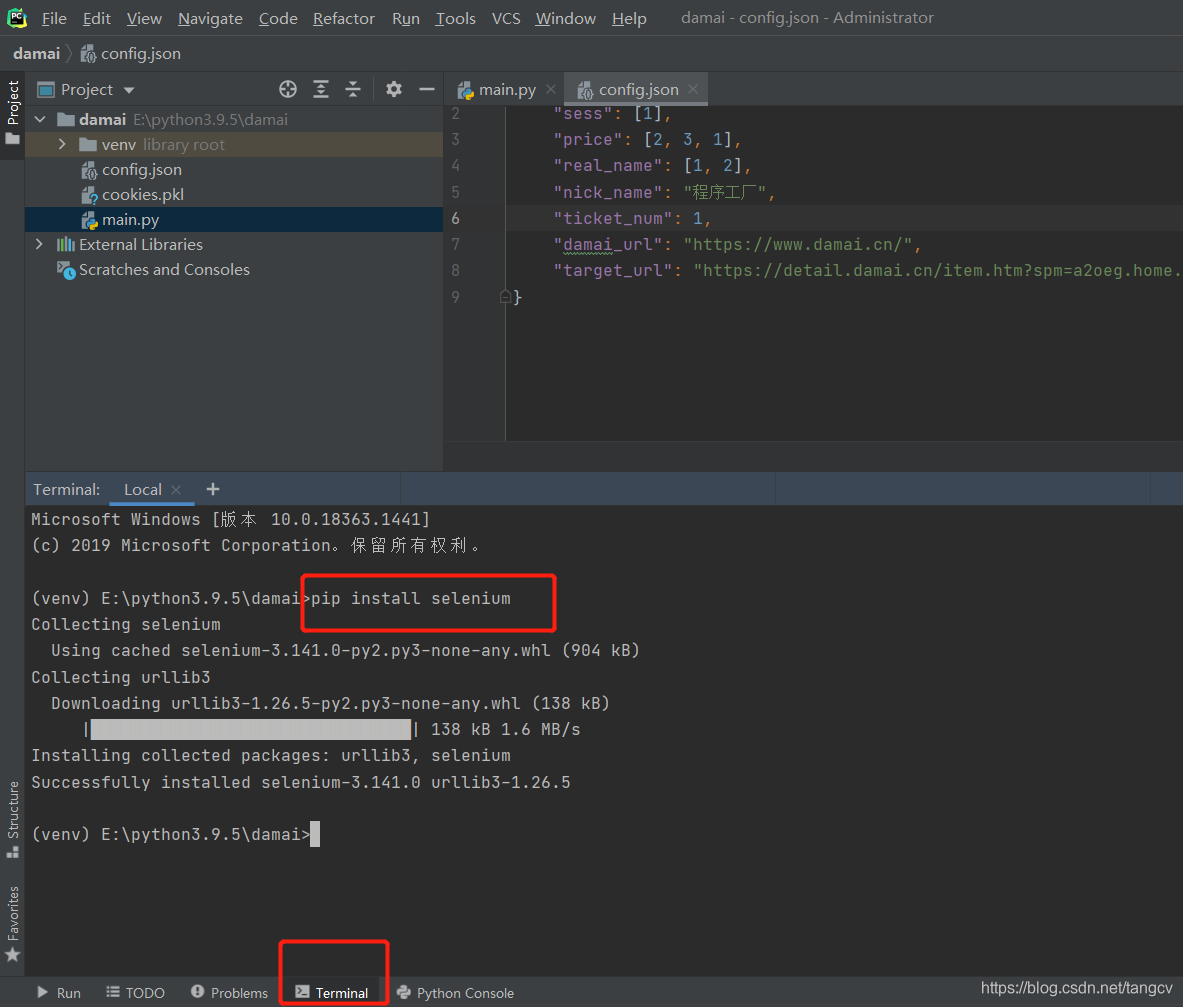The image size is (1183, 1007).
Task: Open the Navigate menu
Action: pyautogui.click(x=210, y=18)
